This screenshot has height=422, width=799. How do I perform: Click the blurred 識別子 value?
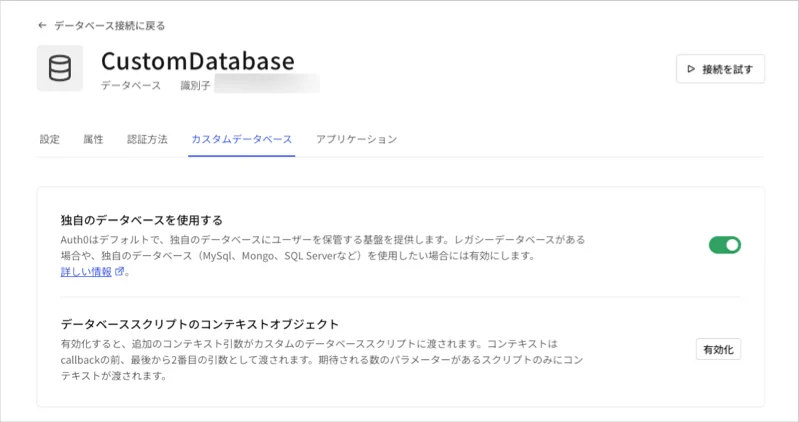267,85
